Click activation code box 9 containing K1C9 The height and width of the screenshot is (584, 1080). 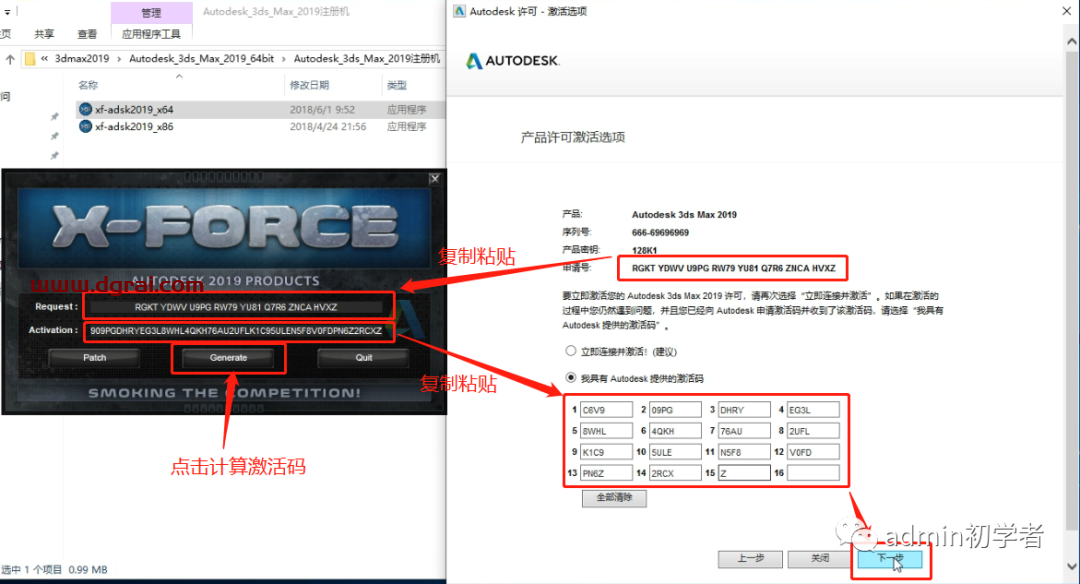coord(606,452)
